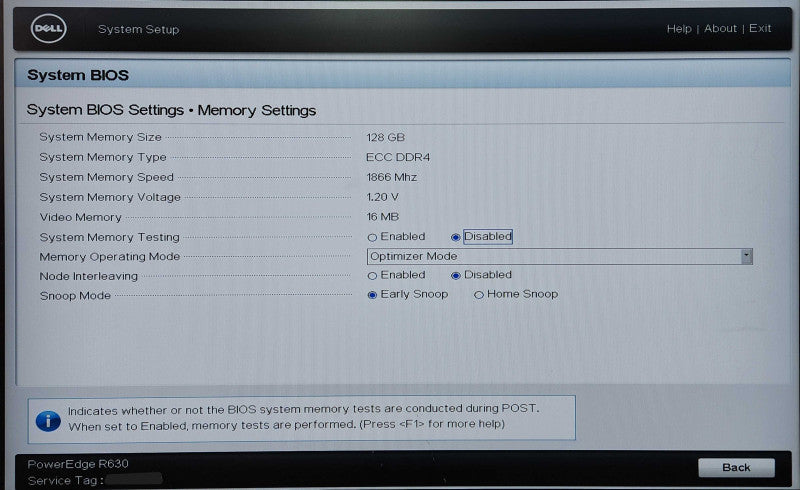Select Disabled for Node Interleaving
800x490 pixels.
click(456, 276)
